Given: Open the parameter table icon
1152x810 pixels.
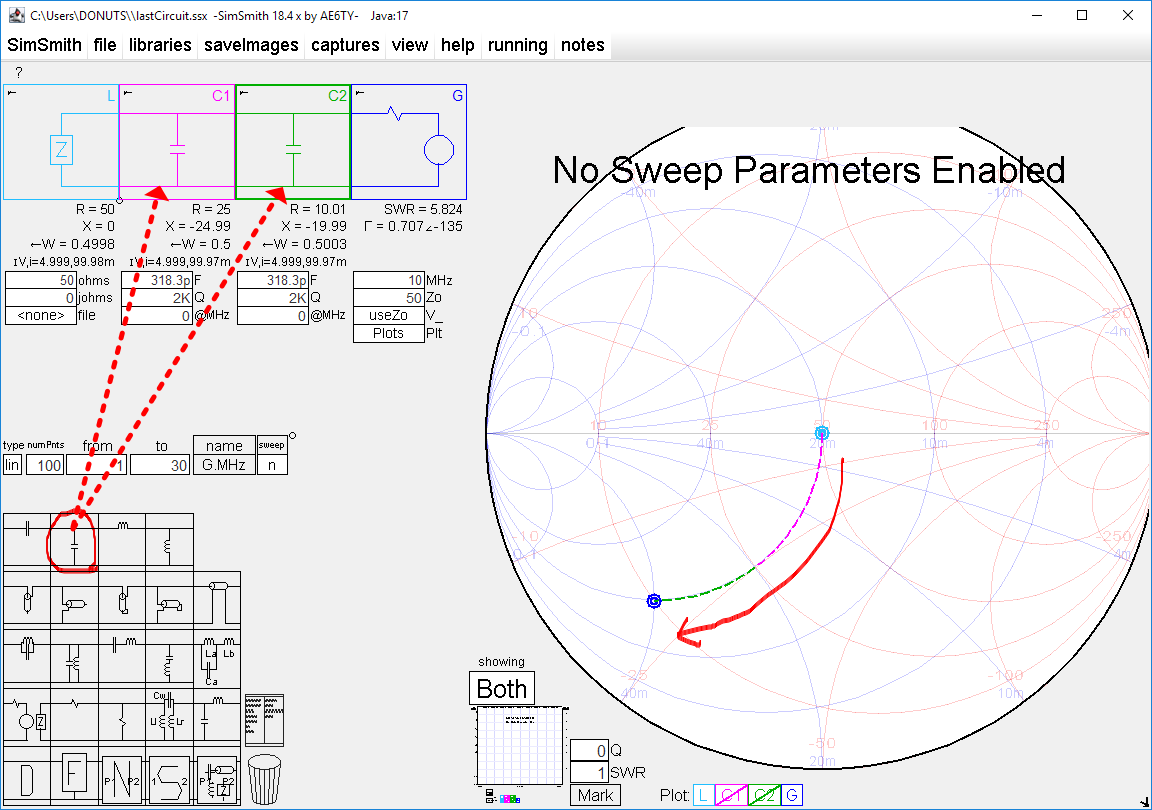Looking at the screenshot, I should (x=264, y=720).
